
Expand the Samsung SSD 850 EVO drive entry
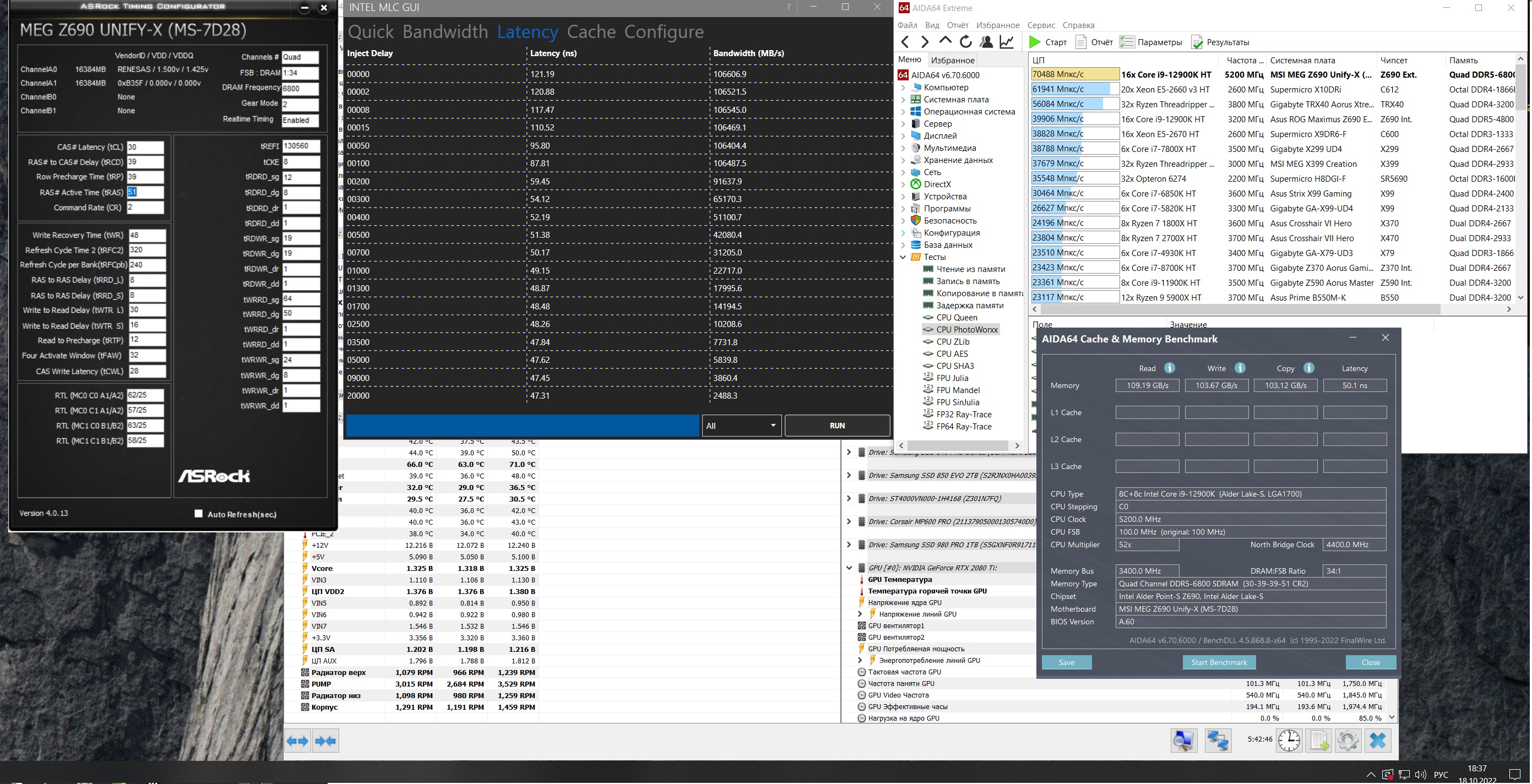pos(849,475)
